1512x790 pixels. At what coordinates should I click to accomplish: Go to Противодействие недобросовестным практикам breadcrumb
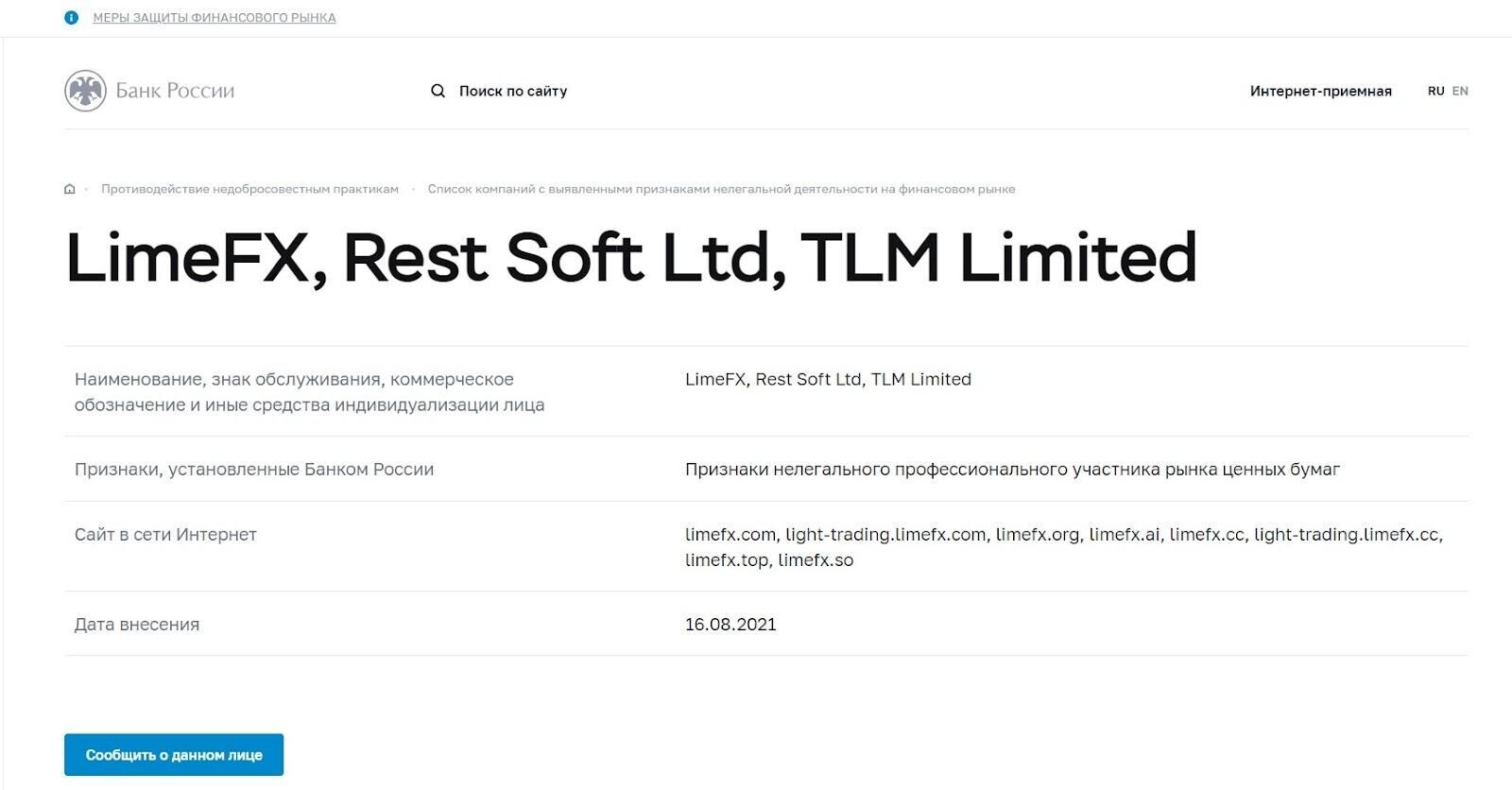(249, 189)
